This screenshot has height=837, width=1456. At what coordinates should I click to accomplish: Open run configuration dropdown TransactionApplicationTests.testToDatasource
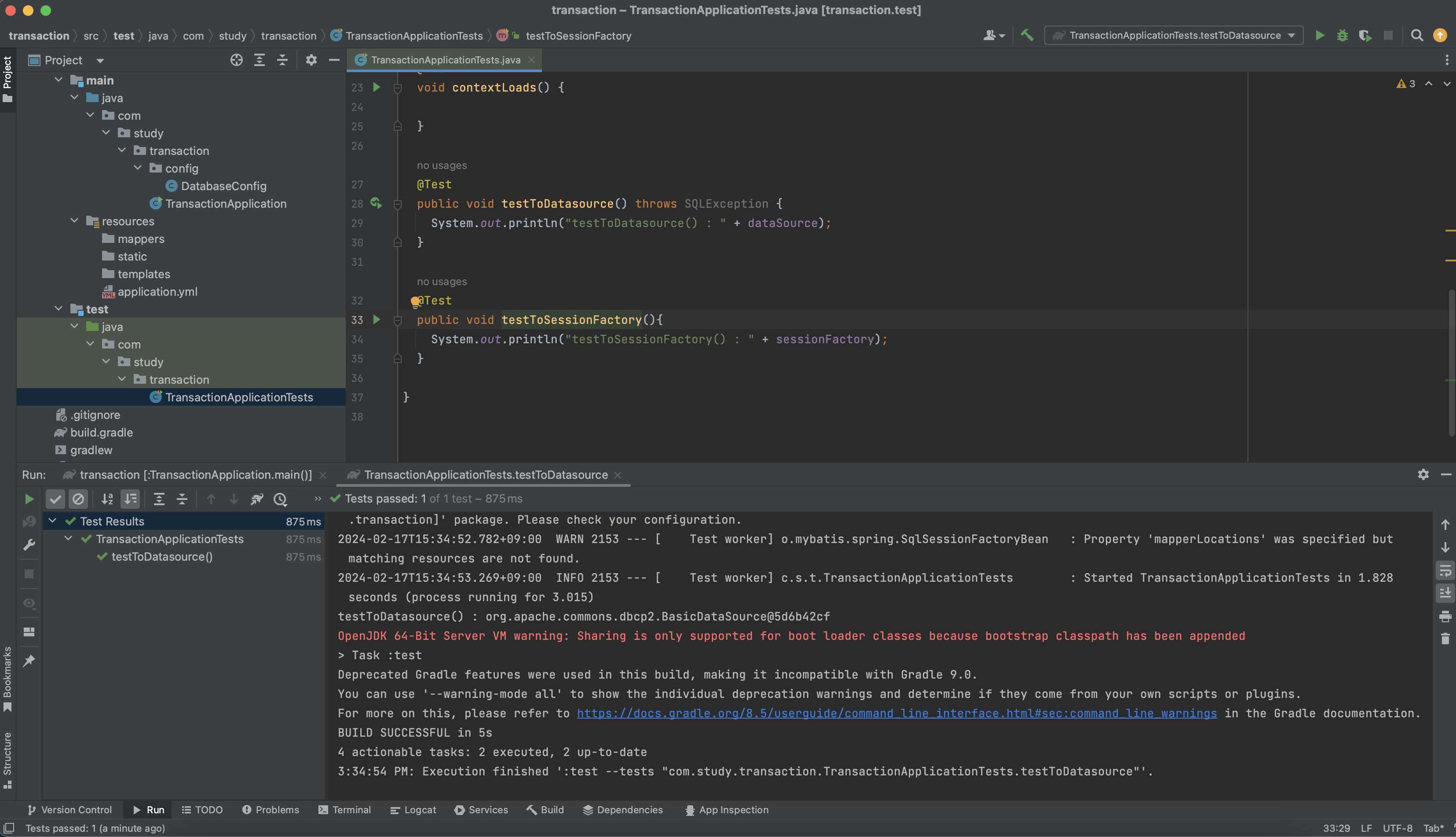tap(1173, 35)
